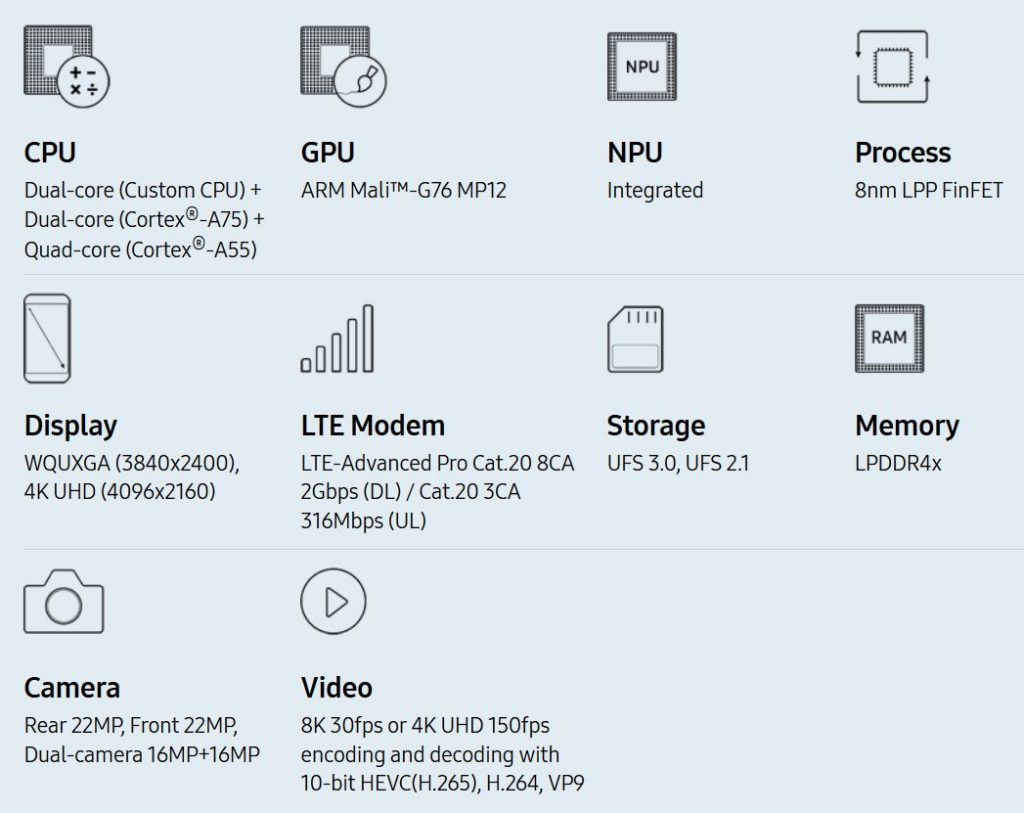Viewport: 1024px width, 813px height.
Task: Click the Video play circle icon
Action: pyautogui.click(x=333, y=601)
